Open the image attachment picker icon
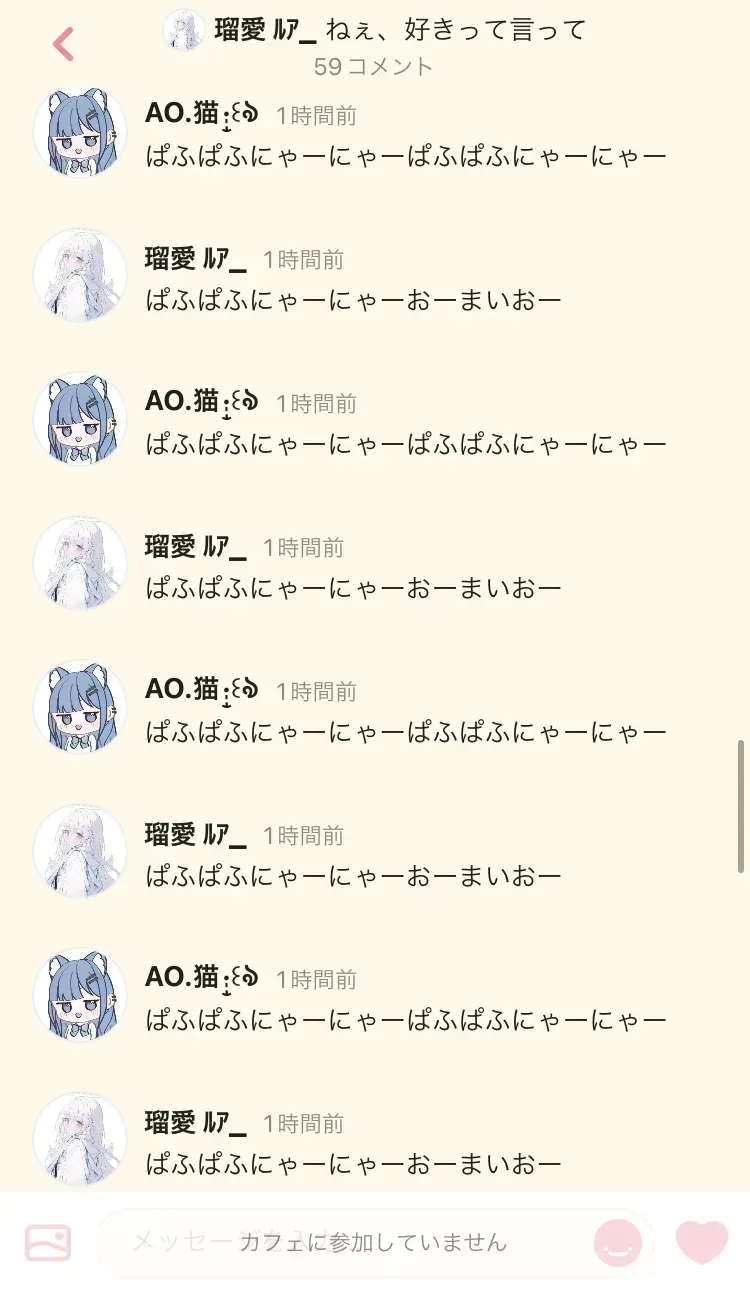The image size is (750, 1294). coord(48,1243)
